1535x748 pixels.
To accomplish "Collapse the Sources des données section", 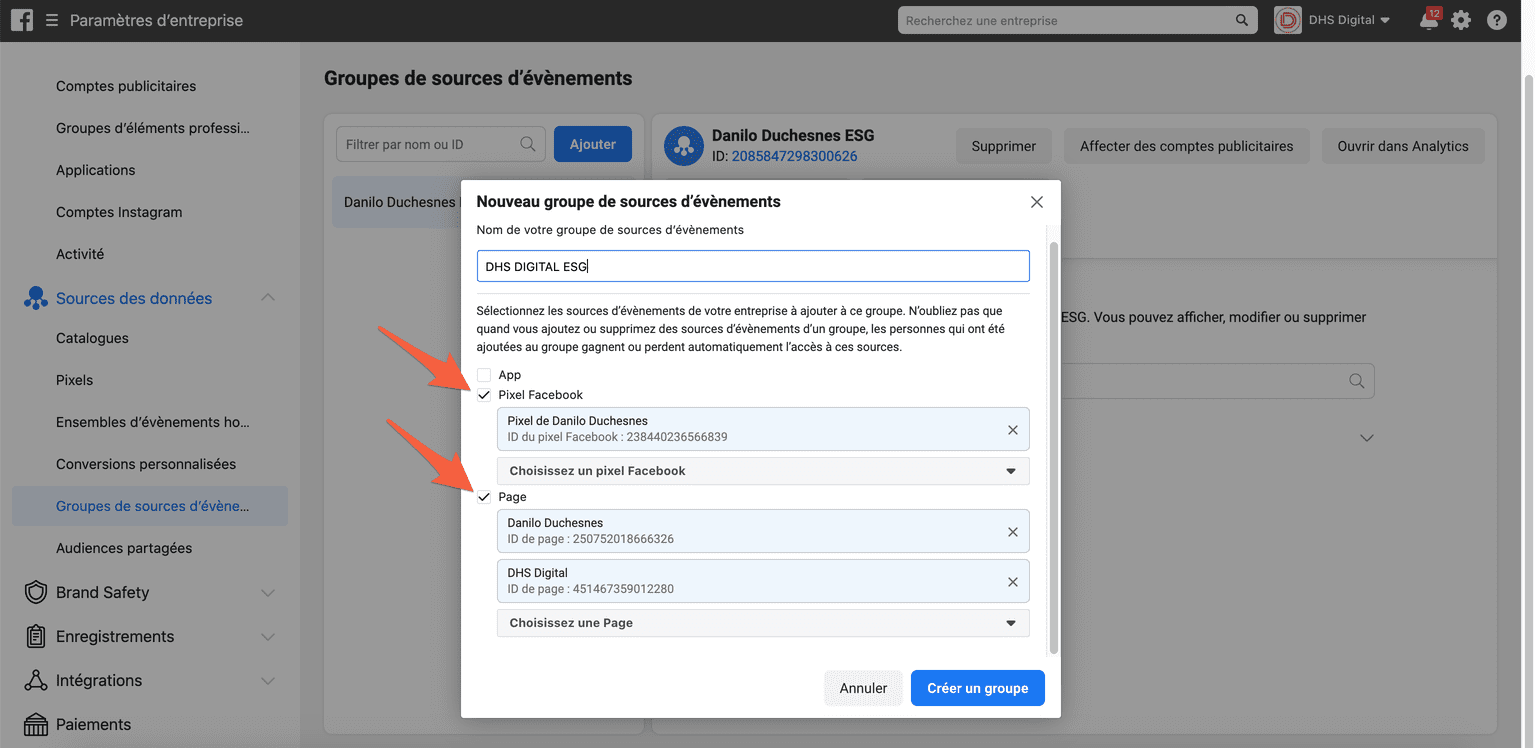I will pyautogui.click(x=268, y=298).
